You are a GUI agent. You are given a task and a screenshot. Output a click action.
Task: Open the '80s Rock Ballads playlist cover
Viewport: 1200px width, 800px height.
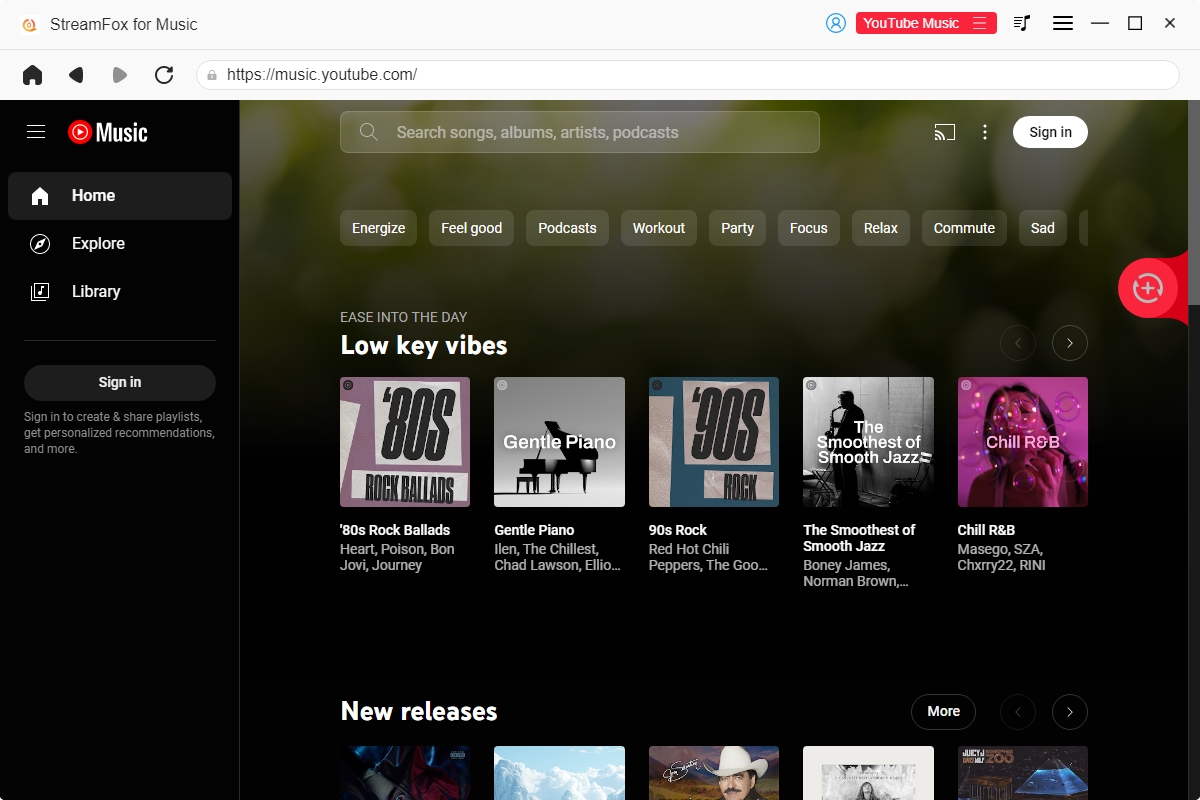pyautogui.click(x=405, y=442)
